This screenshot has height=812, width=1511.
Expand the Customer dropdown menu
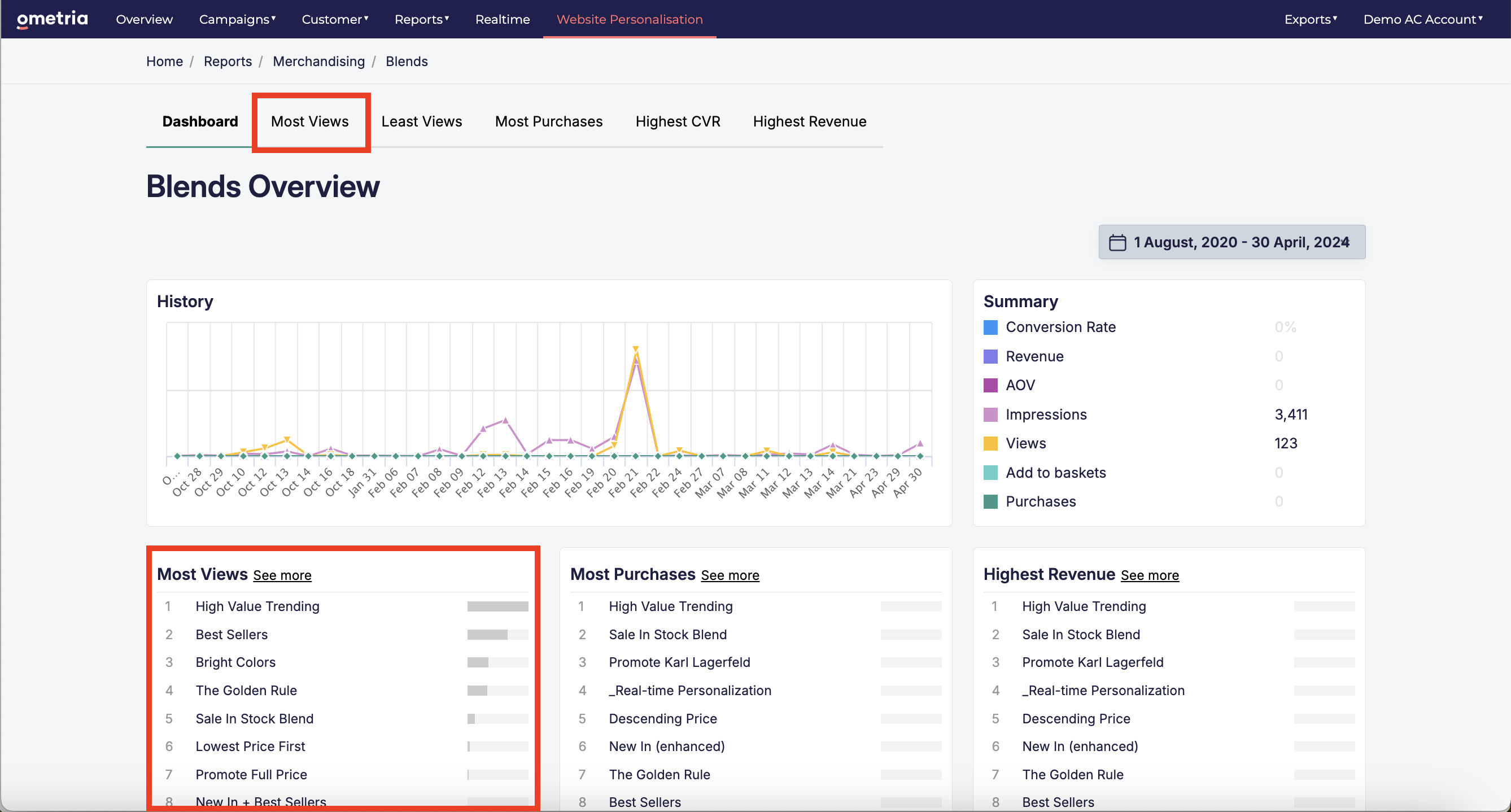coord(335,19)
